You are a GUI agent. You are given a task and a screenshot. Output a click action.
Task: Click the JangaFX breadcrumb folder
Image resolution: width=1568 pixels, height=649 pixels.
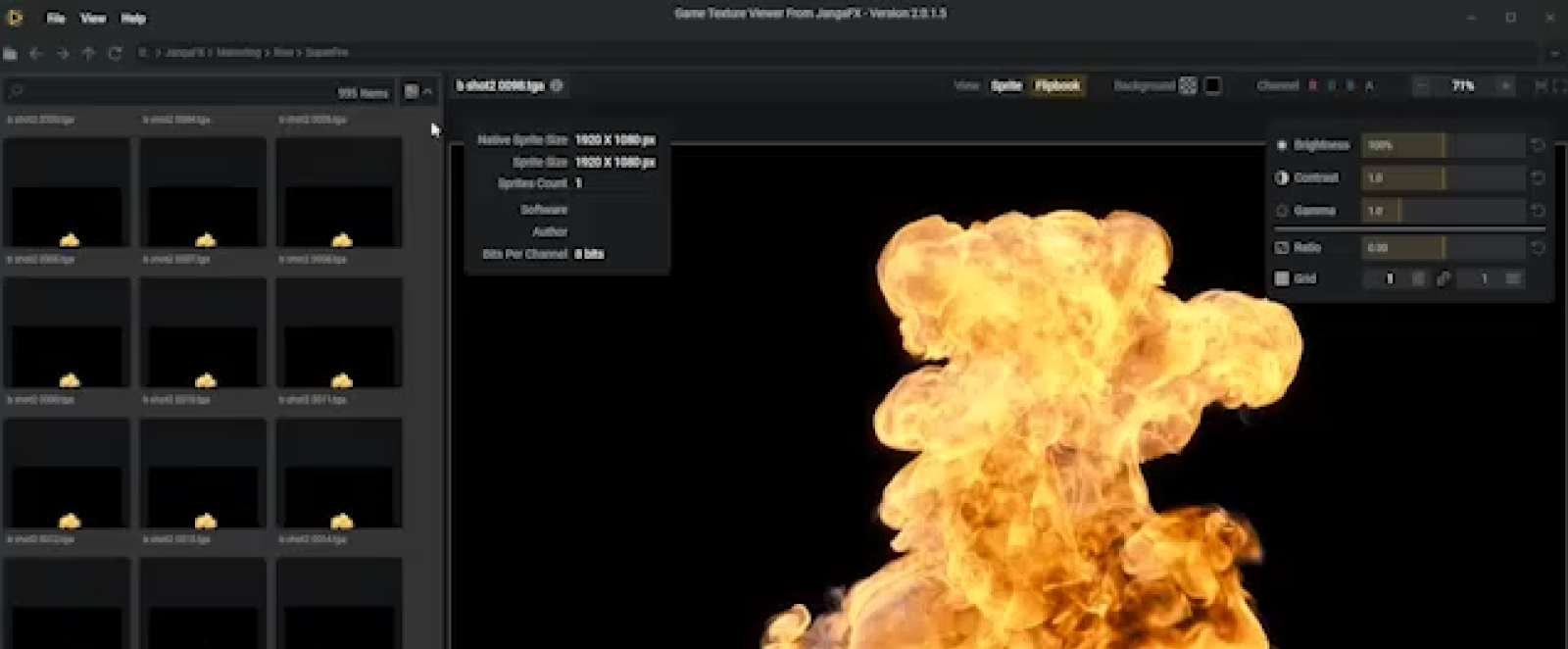183,53
